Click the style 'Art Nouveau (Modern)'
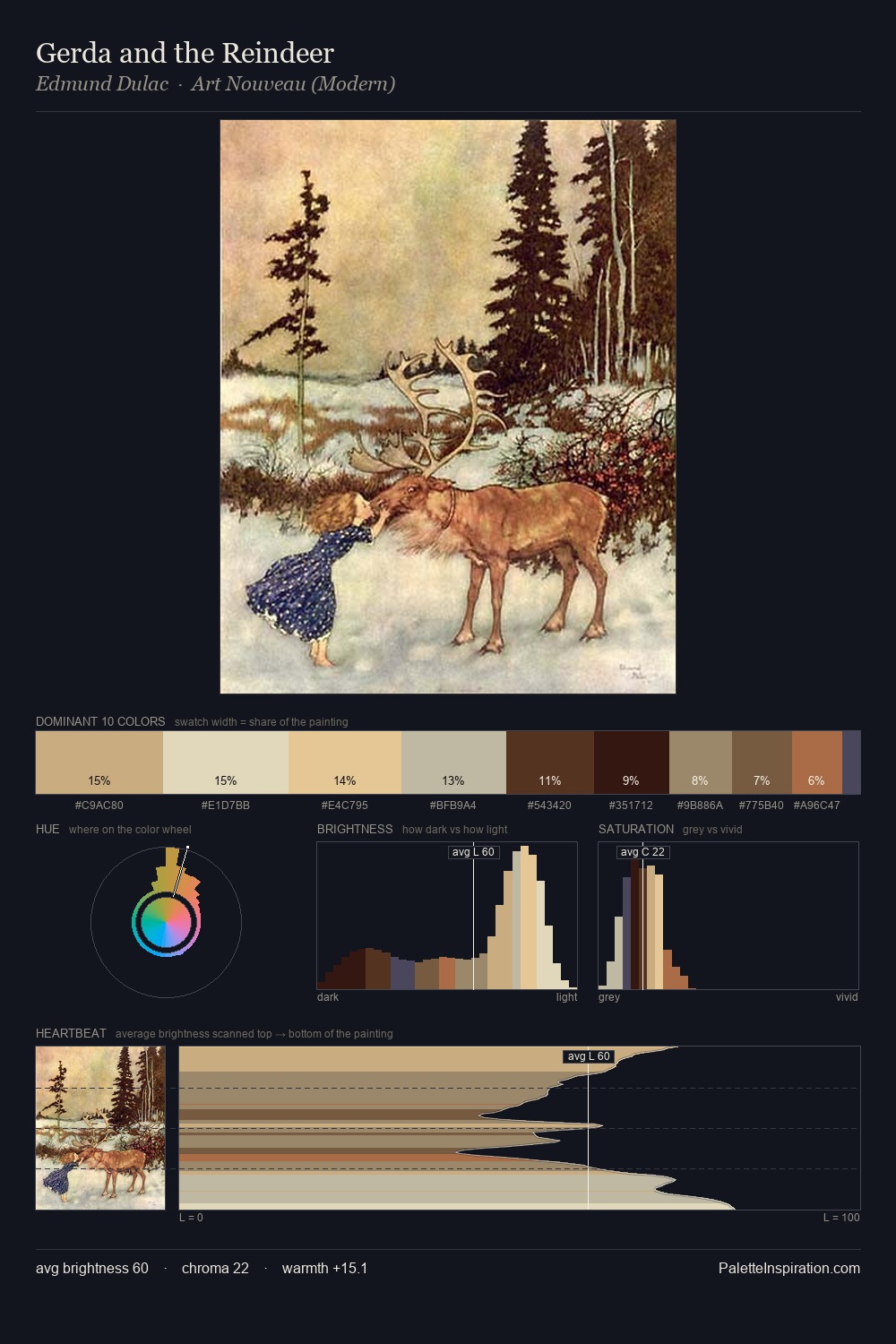896x1344 pixels. tap(293, 84)
